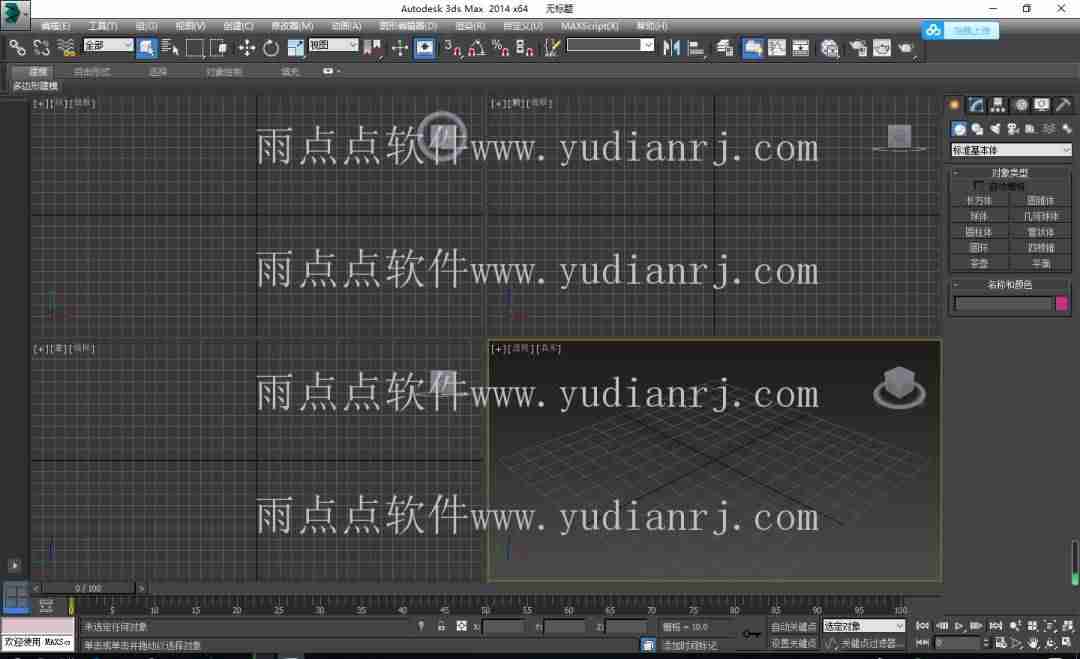Image resolution: width=1080 pixels, height=659 pixels.
Task: Toggle the Graphite ribbon button
Action: [752, 48]
